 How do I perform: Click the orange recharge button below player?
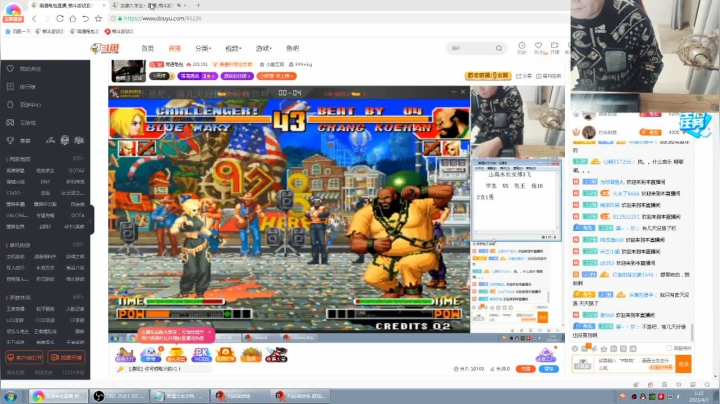click(x=526, y=369)
